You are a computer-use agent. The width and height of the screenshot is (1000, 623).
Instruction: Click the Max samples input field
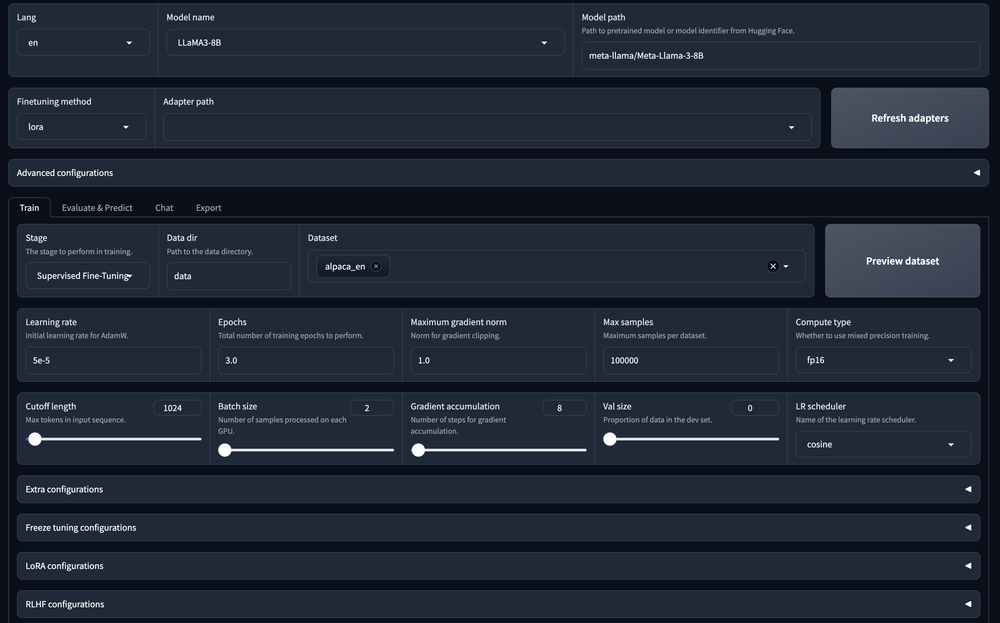point(691,360)
